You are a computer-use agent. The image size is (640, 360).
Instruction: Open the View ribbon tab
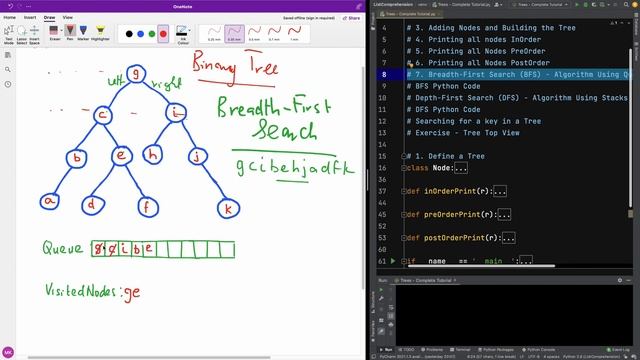pyautogui.click(x=68, y=18)
